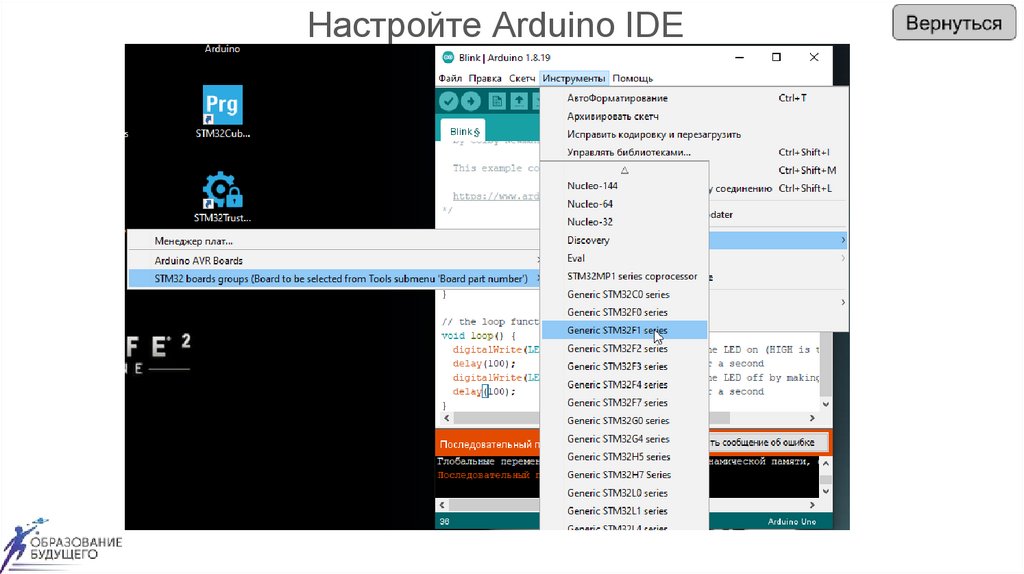Select Discovery board group
The image size is (1024, 574).
pos(624,240)
